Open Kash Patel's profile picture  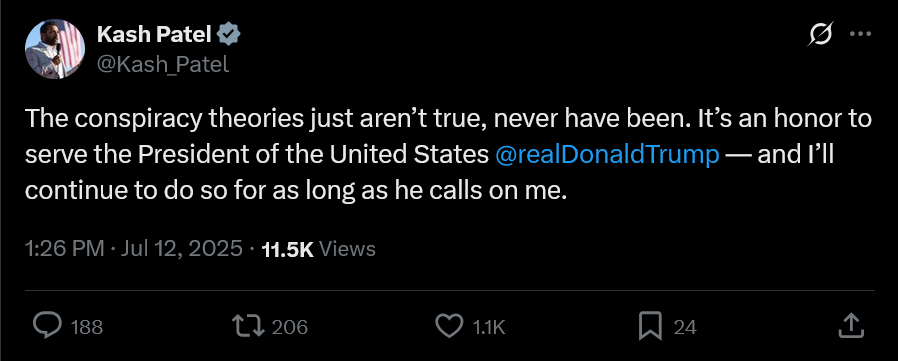point(55,49)
